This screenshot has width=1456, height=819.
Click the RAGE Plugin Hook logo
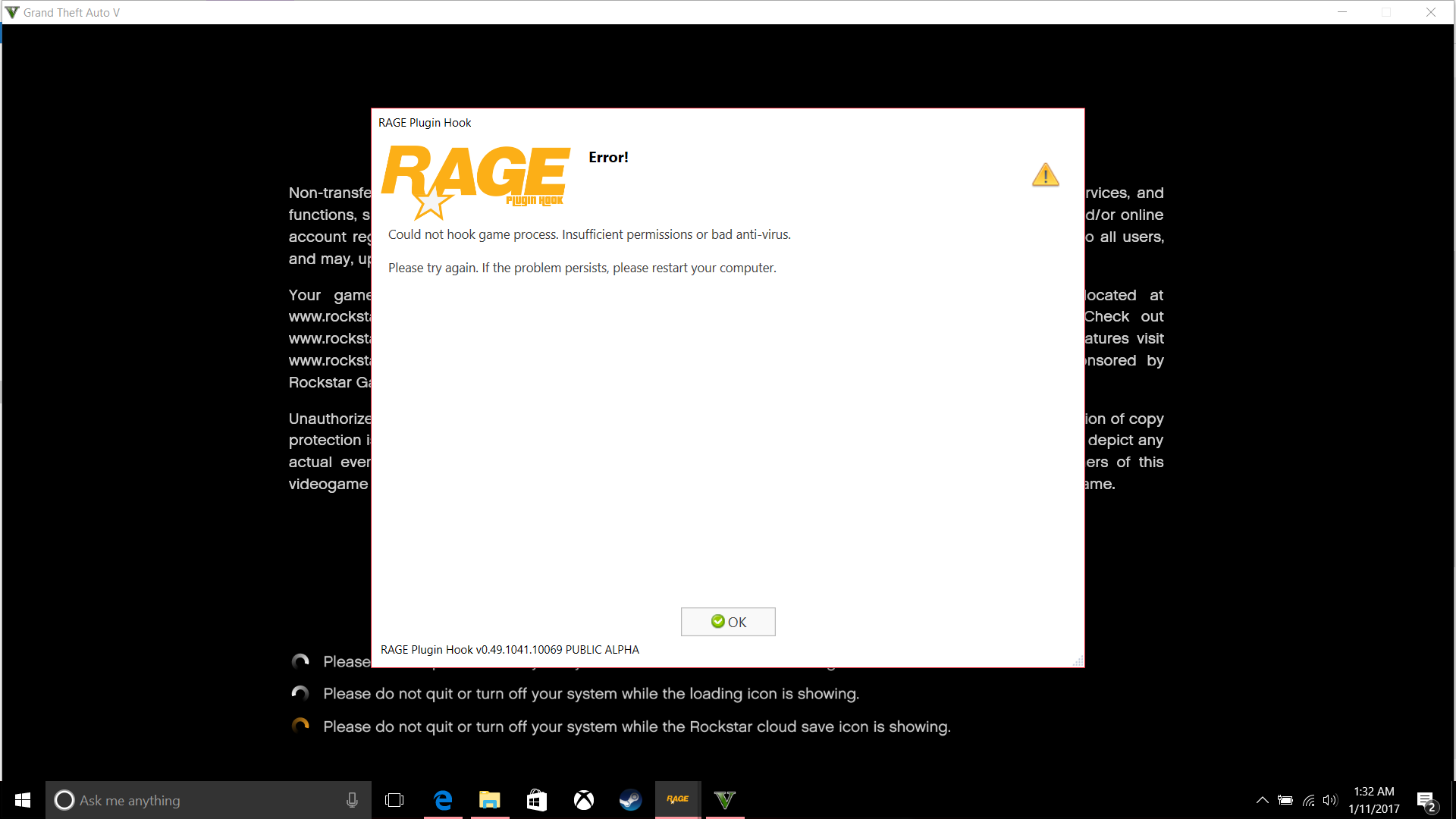tap(475, 181)
